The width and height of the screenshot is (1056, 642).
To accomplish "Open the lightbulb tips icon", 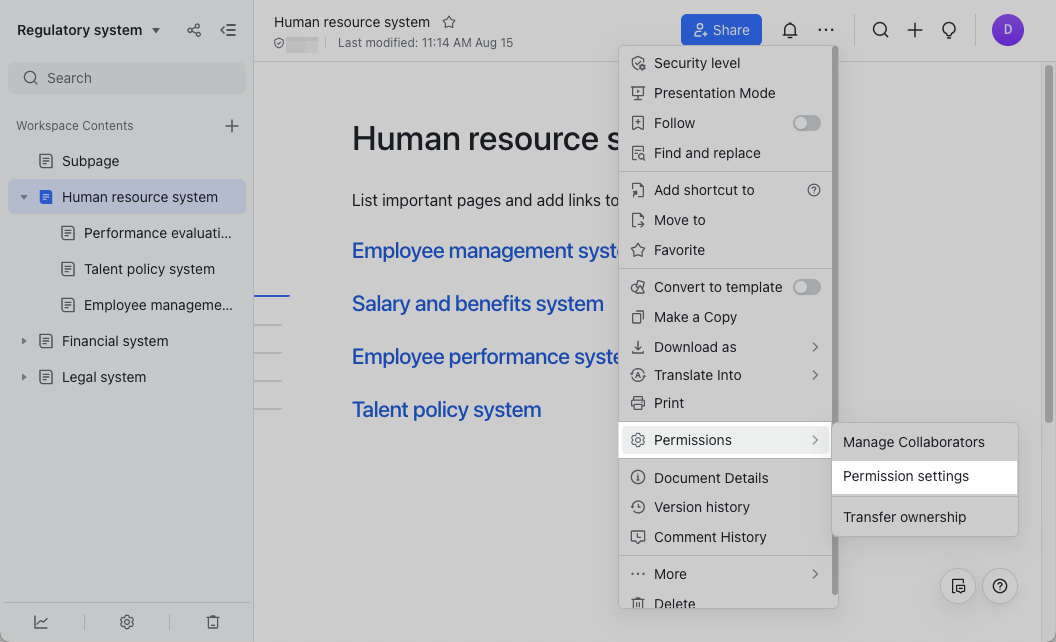I will click(949, 30).
